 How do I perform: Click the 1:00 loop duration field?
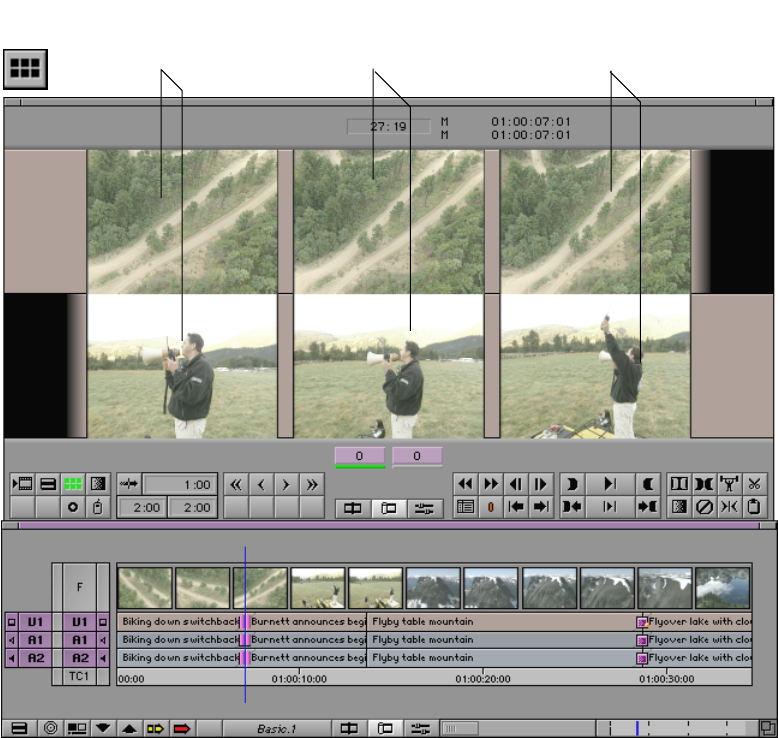click(x=180, y=484)
